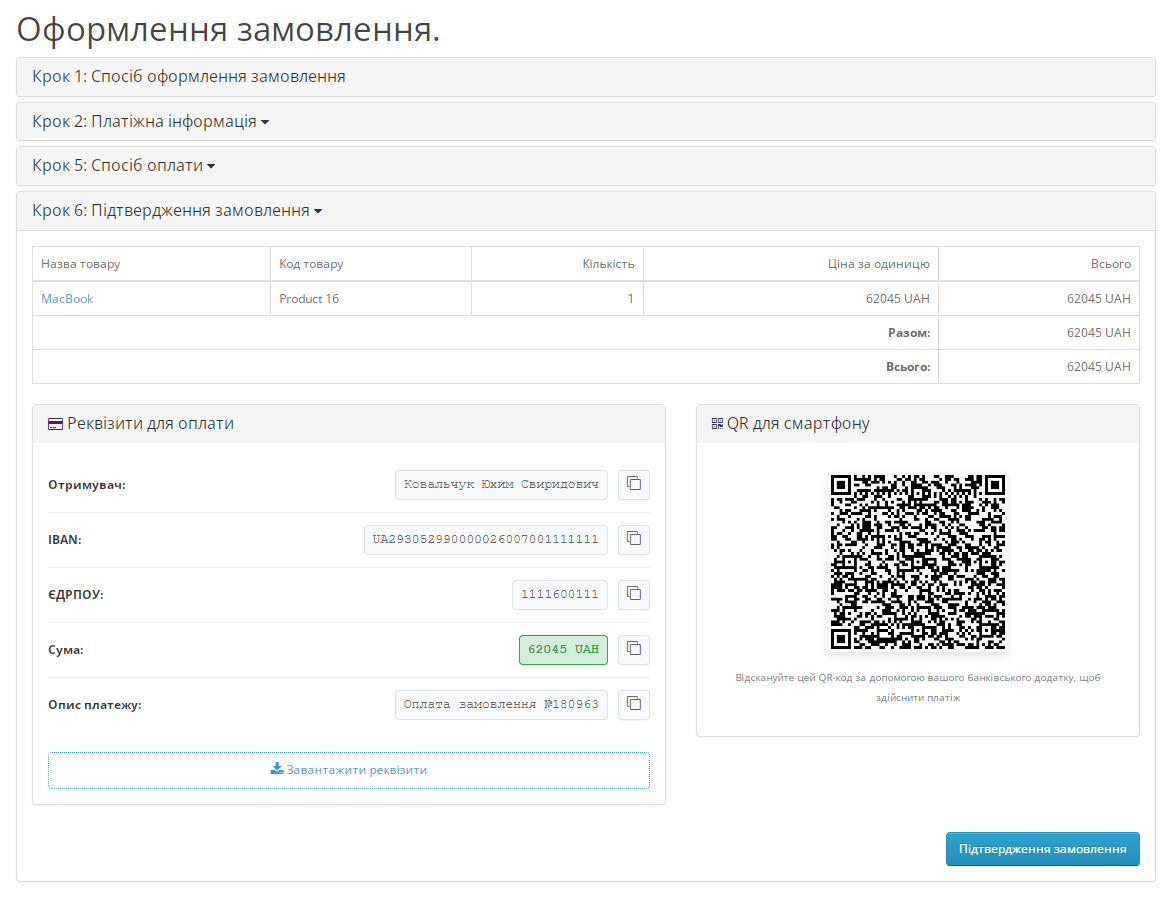The image size is (1170, 903).
Task: Click the QR icon by QR для смартфону
Action: click(717, 424)
